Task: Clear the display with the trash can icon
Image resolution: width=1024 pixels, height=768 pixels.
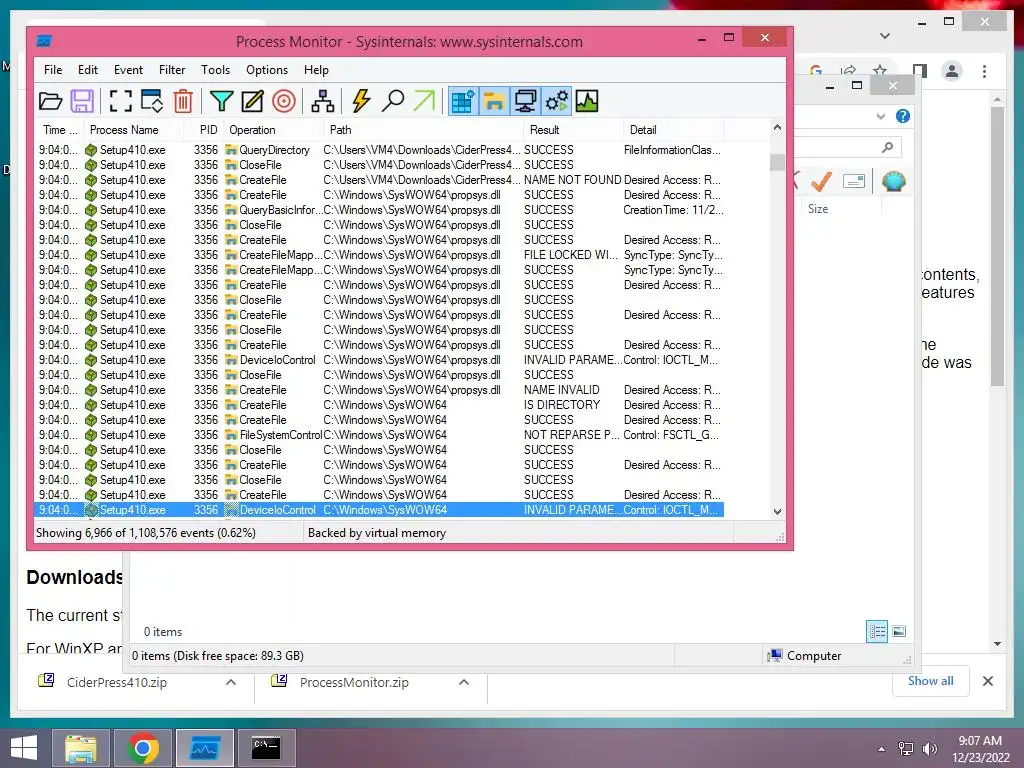Action: [183, 101]
